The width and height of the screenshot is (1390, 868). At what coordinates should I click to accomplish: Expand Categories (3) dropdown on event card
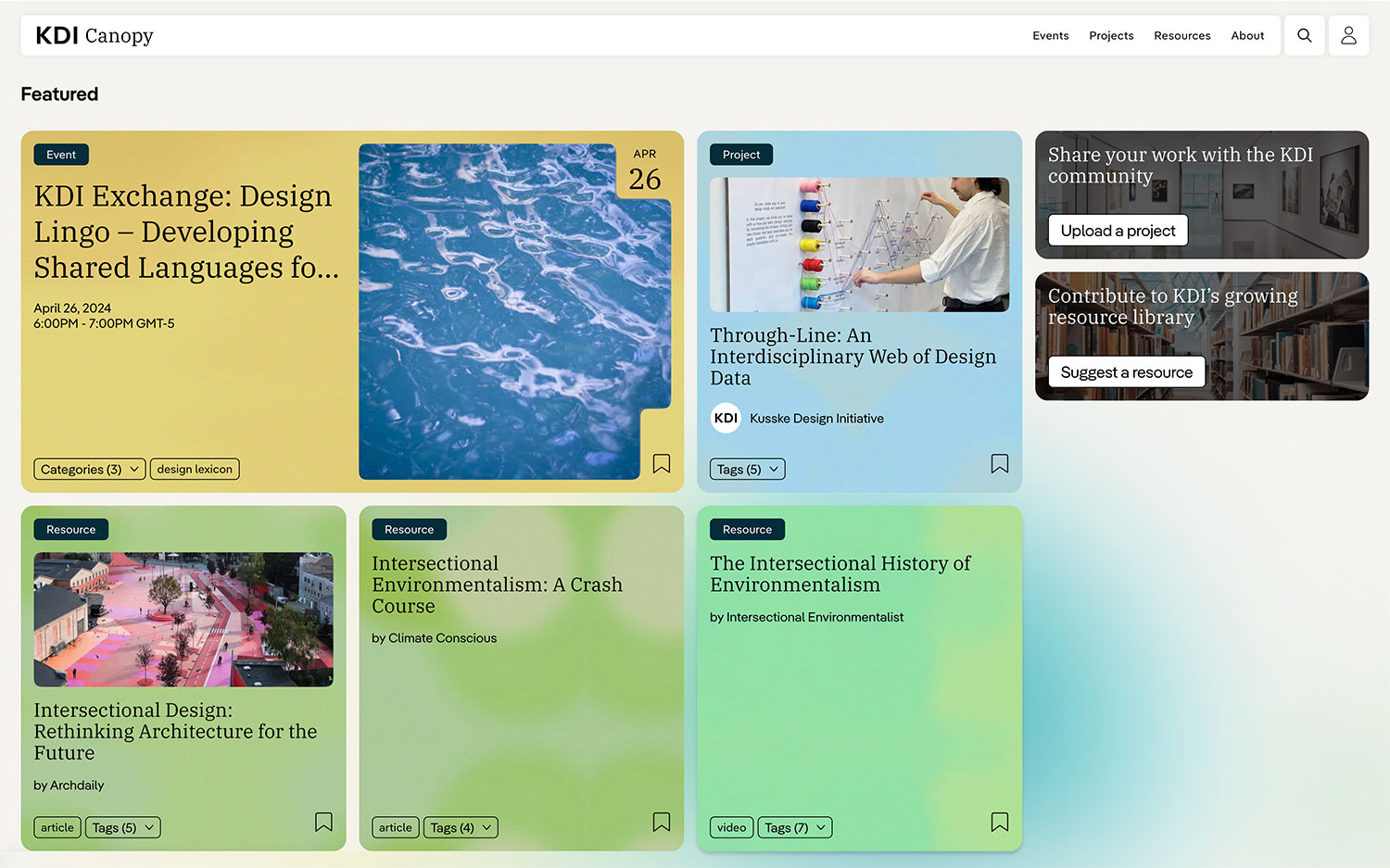point(89,470)
